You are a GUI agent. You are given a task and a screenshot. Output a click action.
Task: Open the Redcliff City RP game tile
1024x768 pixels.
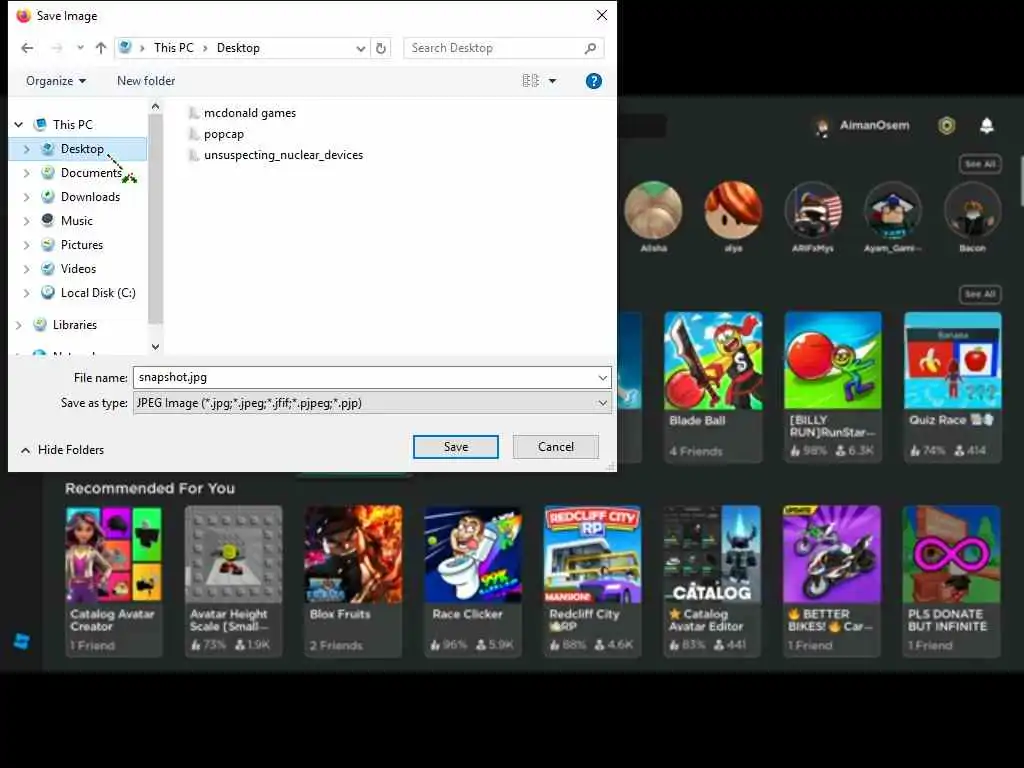(x=592, y=581)
